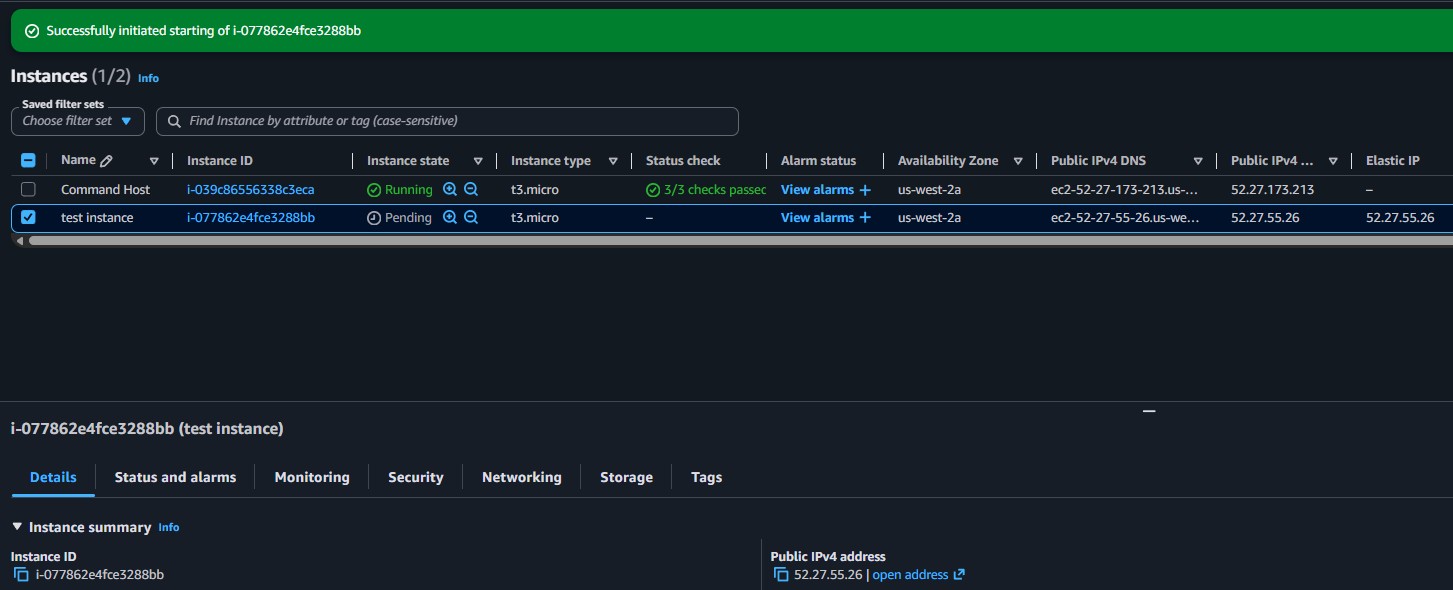Deselect the test instance row checkbox
The height and width of the screenshot is (590, 1453).
[x=28, y=217]
